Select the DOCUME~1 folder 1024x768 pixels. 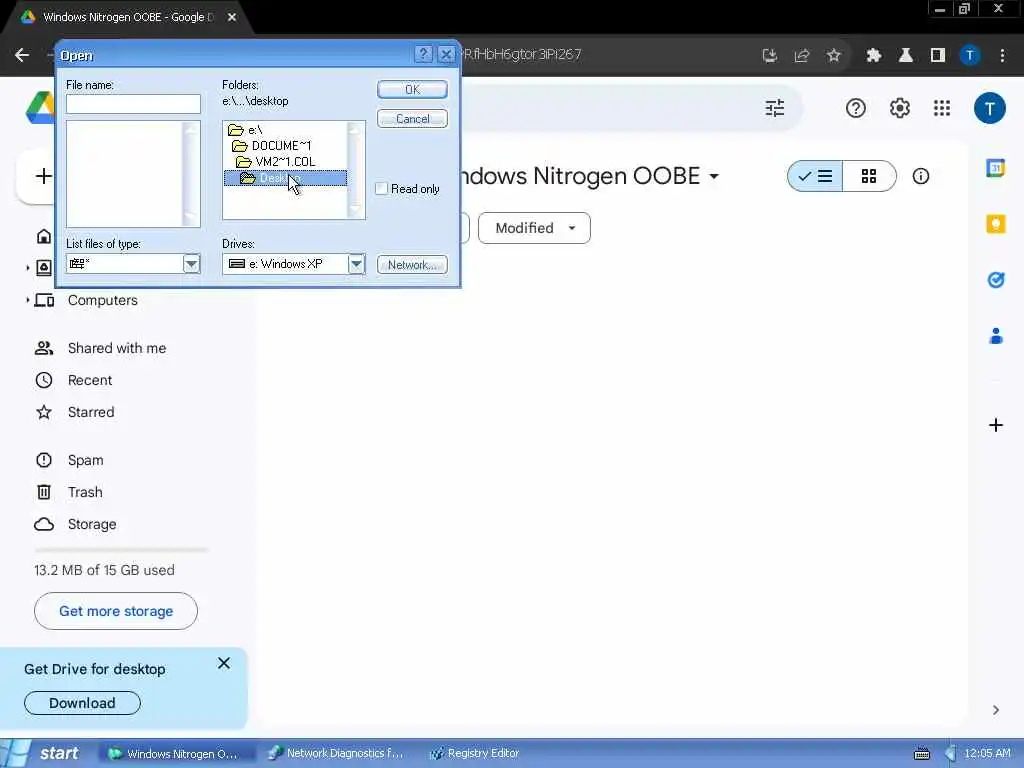click(272, 146)
